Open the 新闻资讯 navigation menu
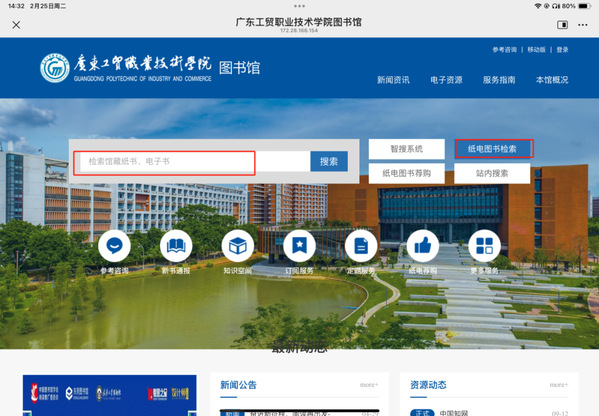Viewport: 599px width, 416px height. pyautogui.click(x=393, y=80)
